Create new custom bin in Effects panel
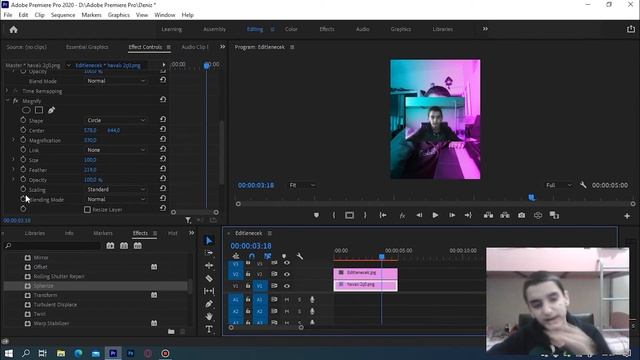Viewport: 640px width, 360px height. point(171,331)
